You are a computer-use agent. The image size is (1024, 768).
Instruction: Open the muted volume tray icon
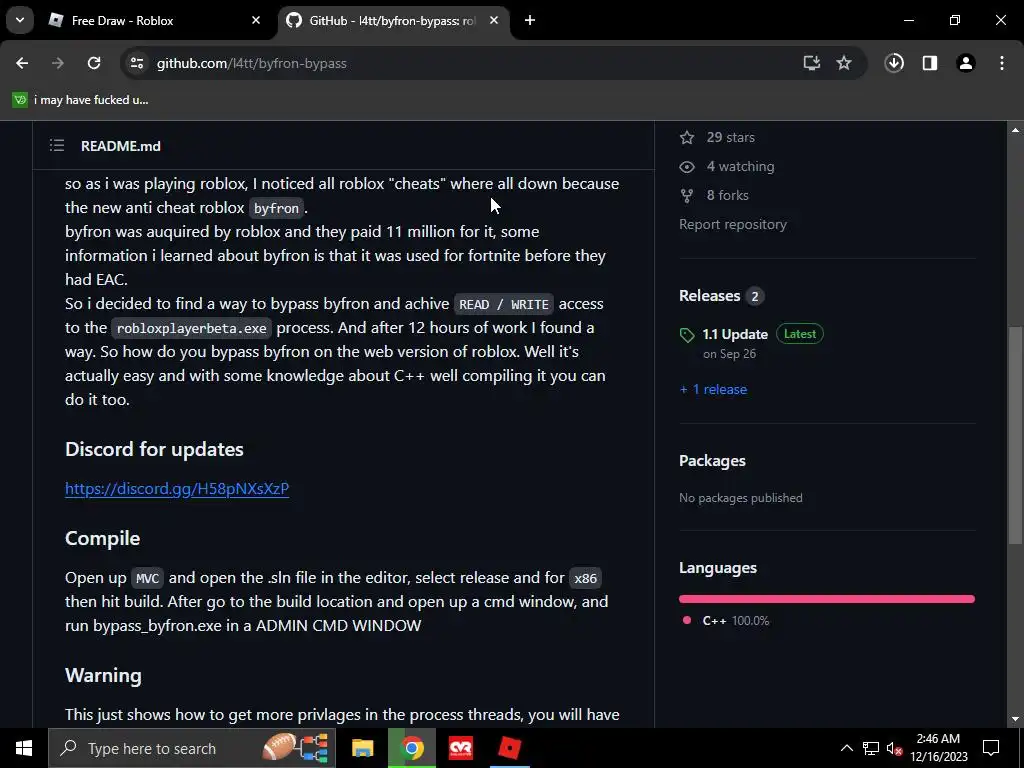[895, 748]
